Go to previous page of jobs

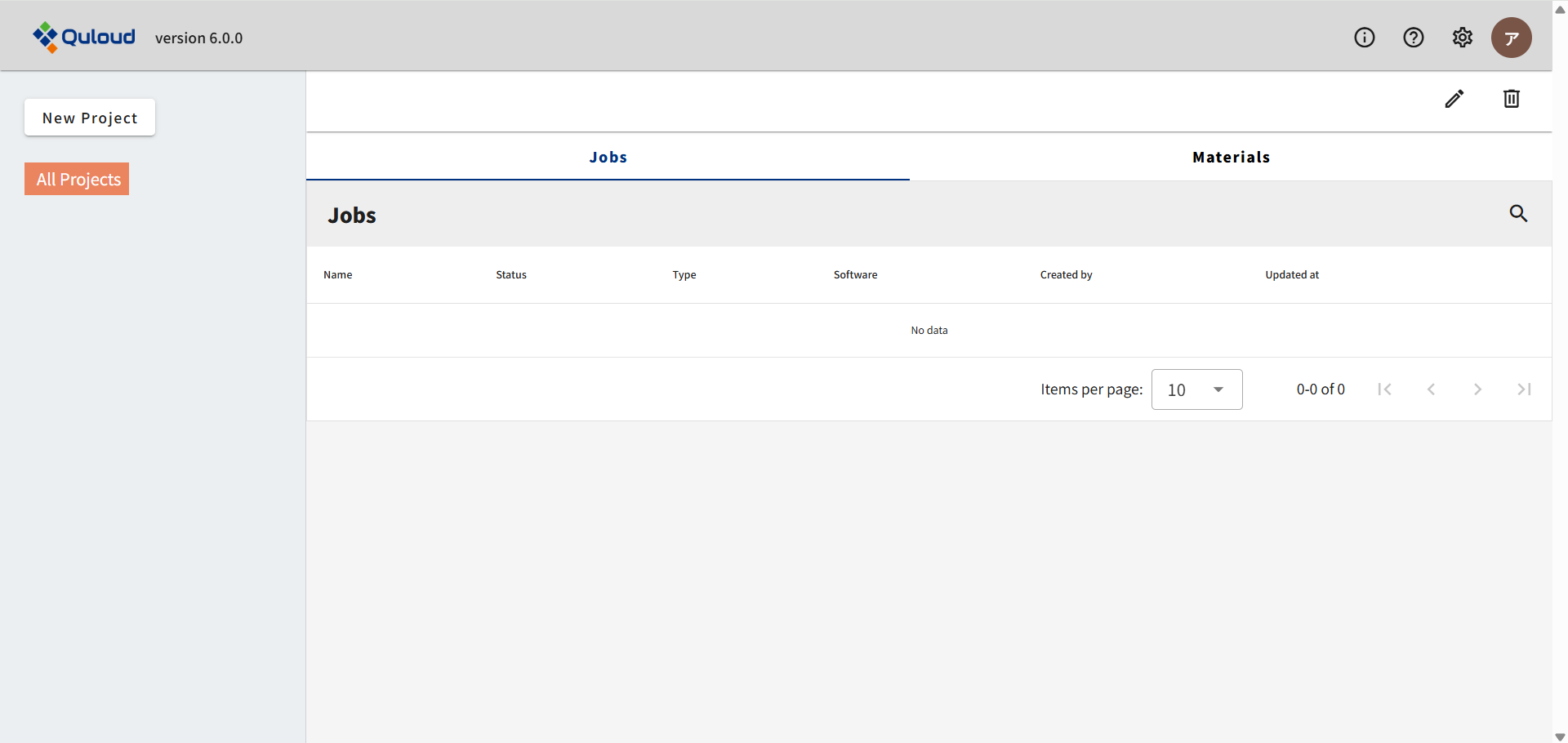[x=1431, y=389]
